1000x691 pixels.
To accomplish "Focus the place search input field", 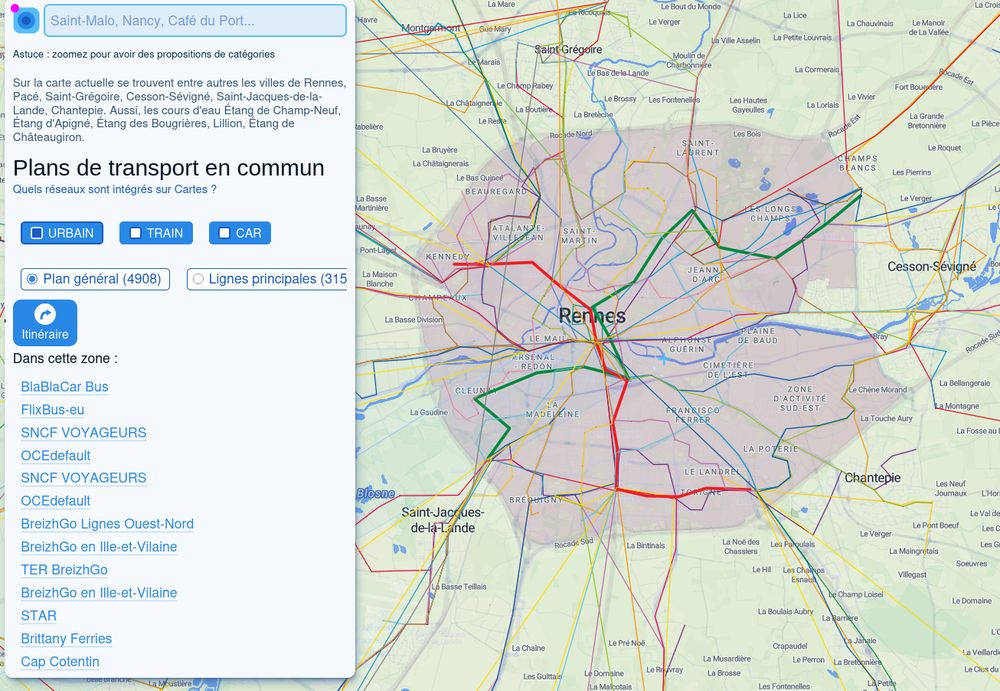I will [195, 20].
